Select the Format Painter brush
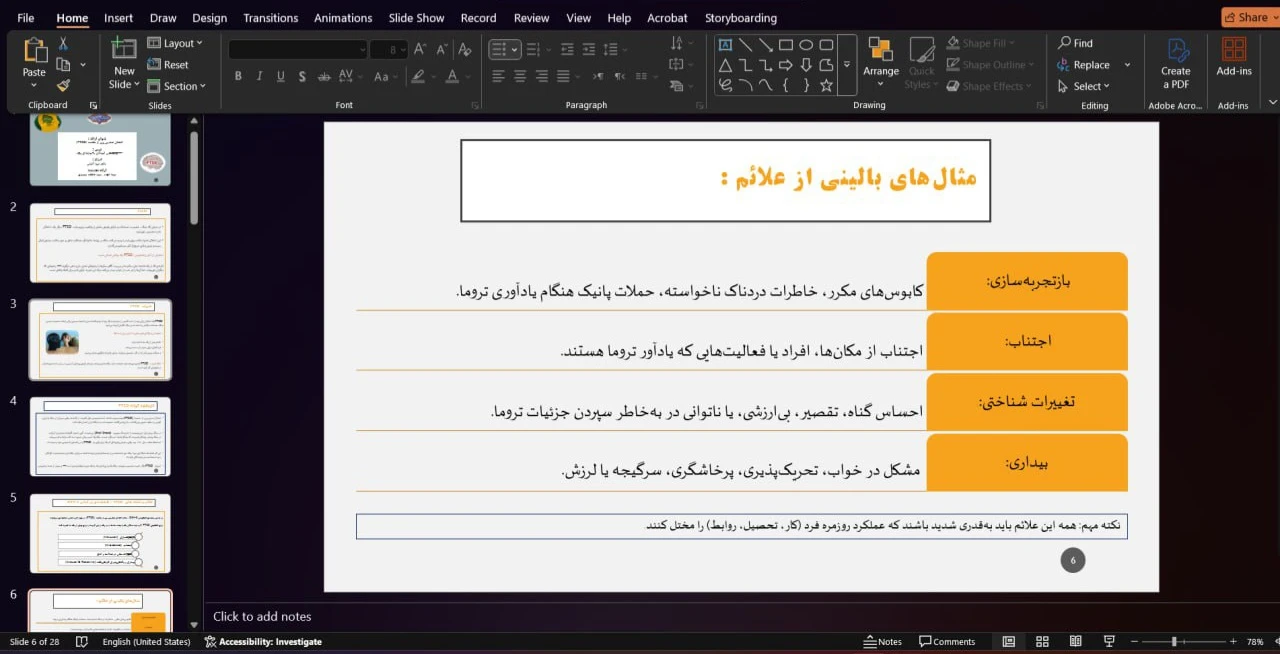Screen dimensions: 1280x654 pyautogui.click(x=63, y=86)
